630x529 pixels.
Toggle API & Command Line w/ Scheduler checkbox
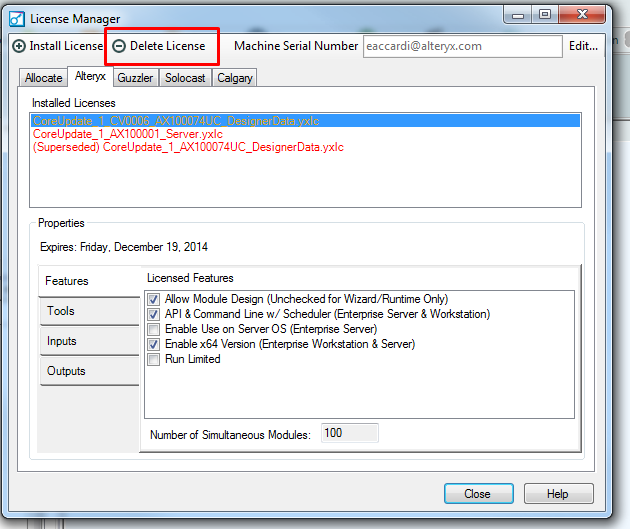click(x=153, y=314)
